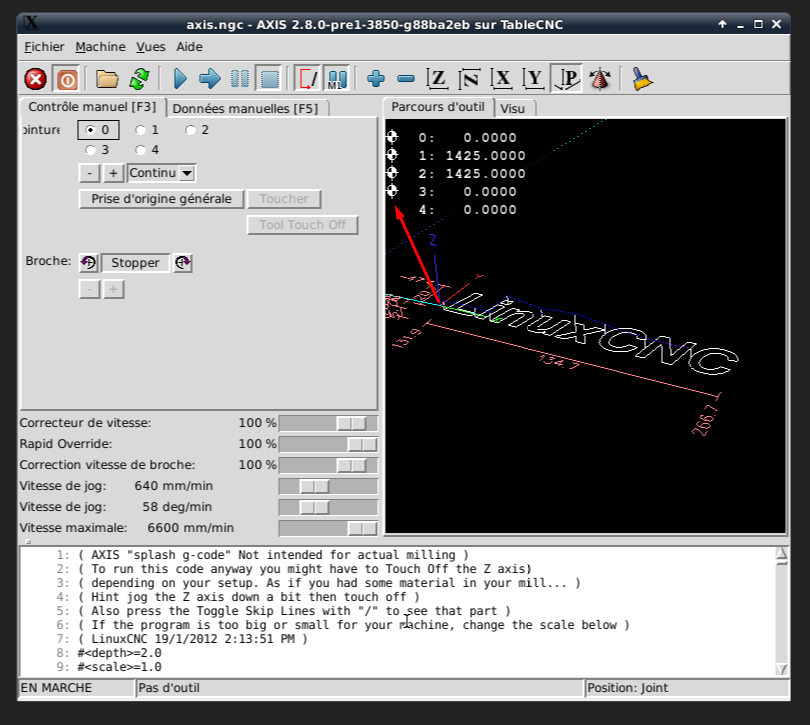Reload the current file
Image resolution: width=810 pixels, height=725 pixels.
pyautogui.click(x=139, y=79)
